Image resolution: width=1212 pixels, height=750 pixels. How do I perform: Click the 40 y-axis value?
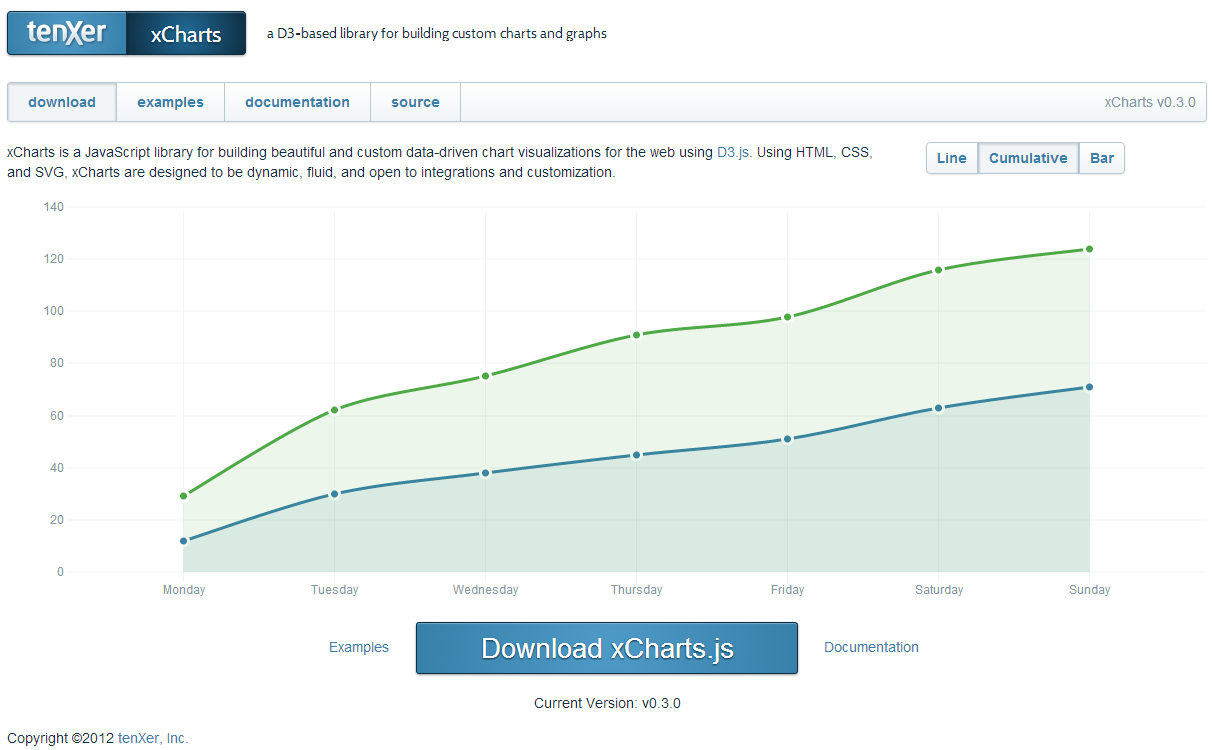pos(57,468)
